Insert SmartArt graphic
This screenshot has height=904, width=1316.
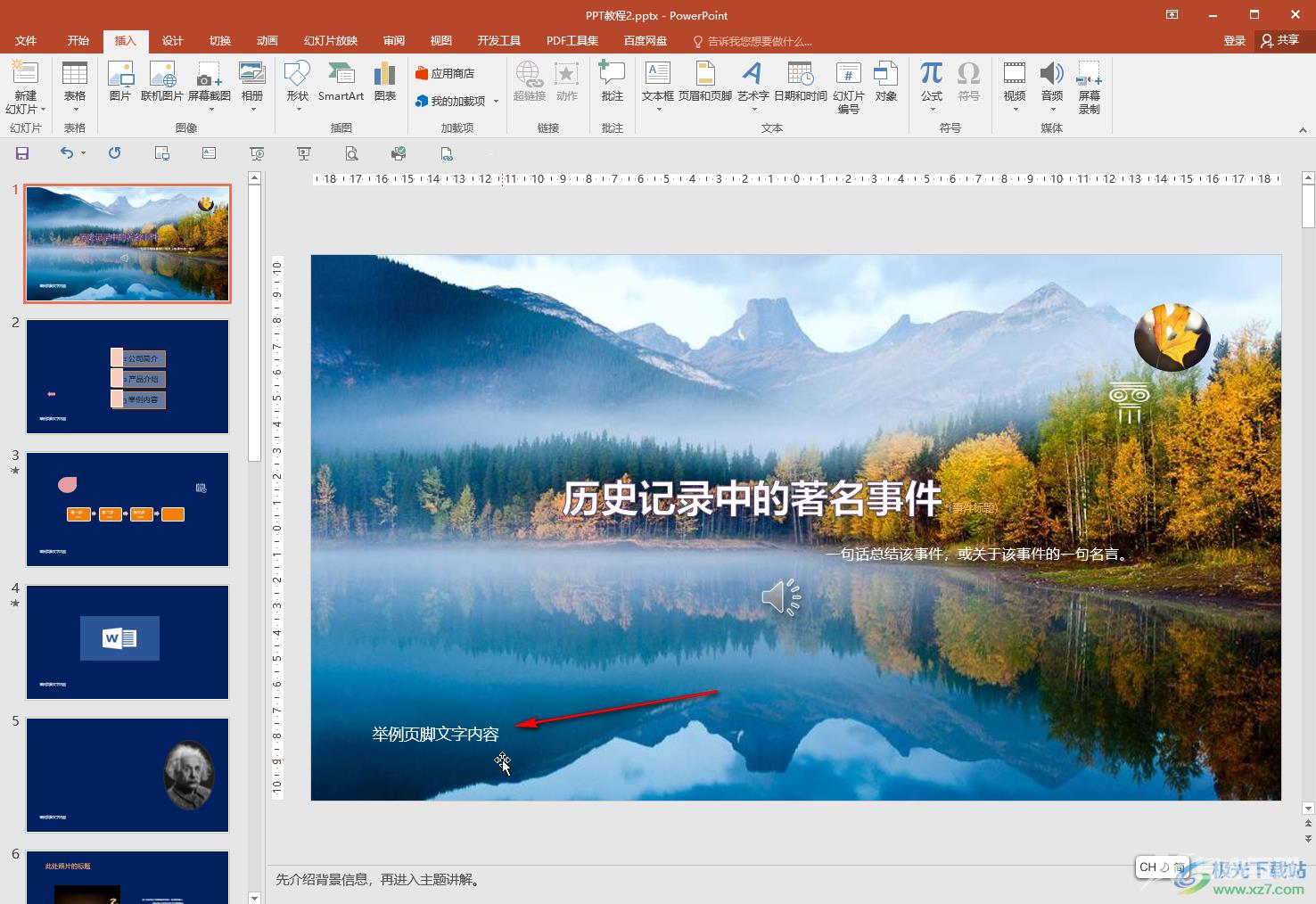pos(341,82)
